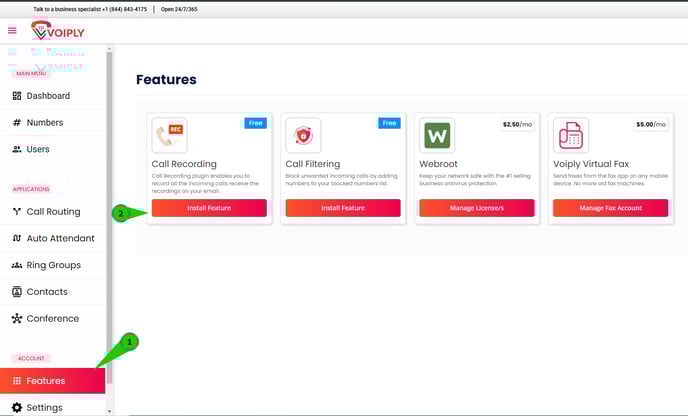
Task: Select Conference in sidebar
Action: (53, 319)
